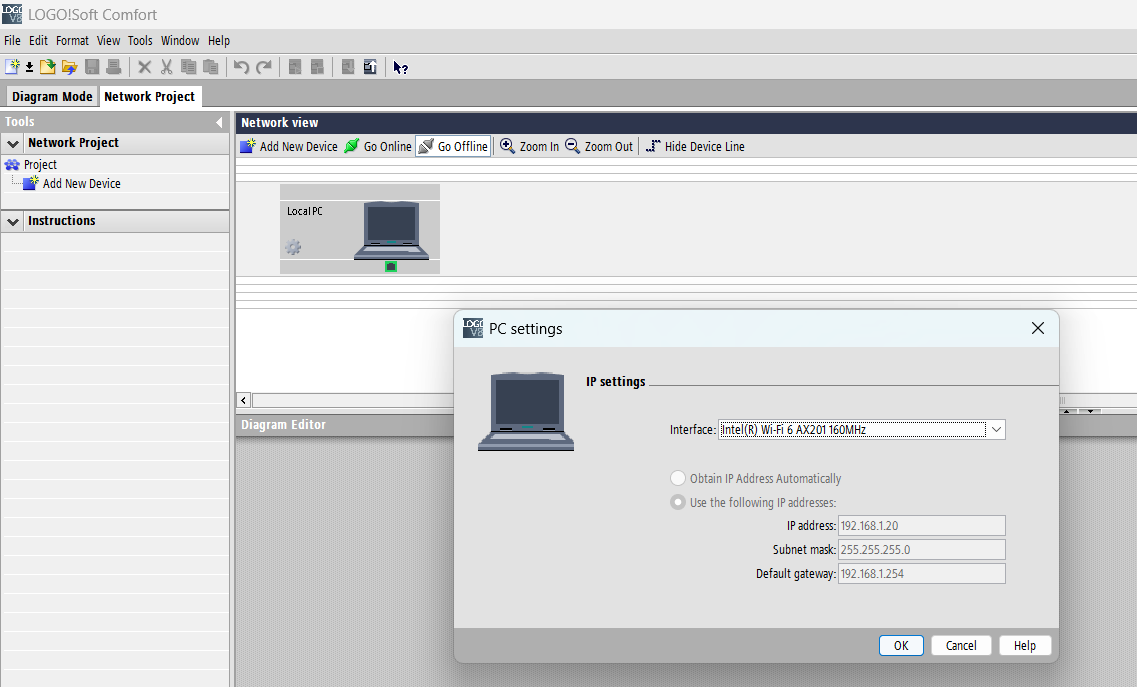Click the LOGO to PC upload icon
The image size is (1137, 687).
pyautogui.click(x=370, y=67)
